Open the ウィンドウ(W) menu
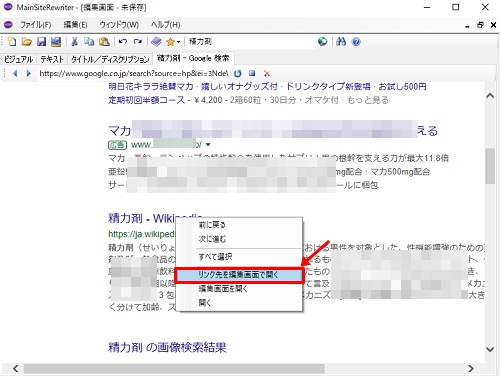Image resolution: width=500 pixels, height=376 pixels. (119, 25)
